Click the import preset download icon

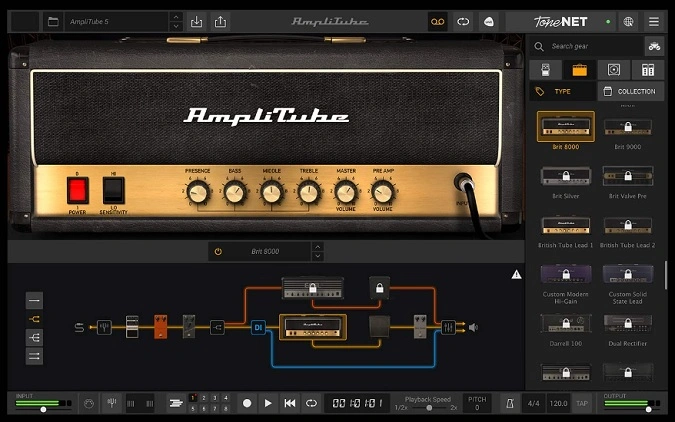coord(196,22)
